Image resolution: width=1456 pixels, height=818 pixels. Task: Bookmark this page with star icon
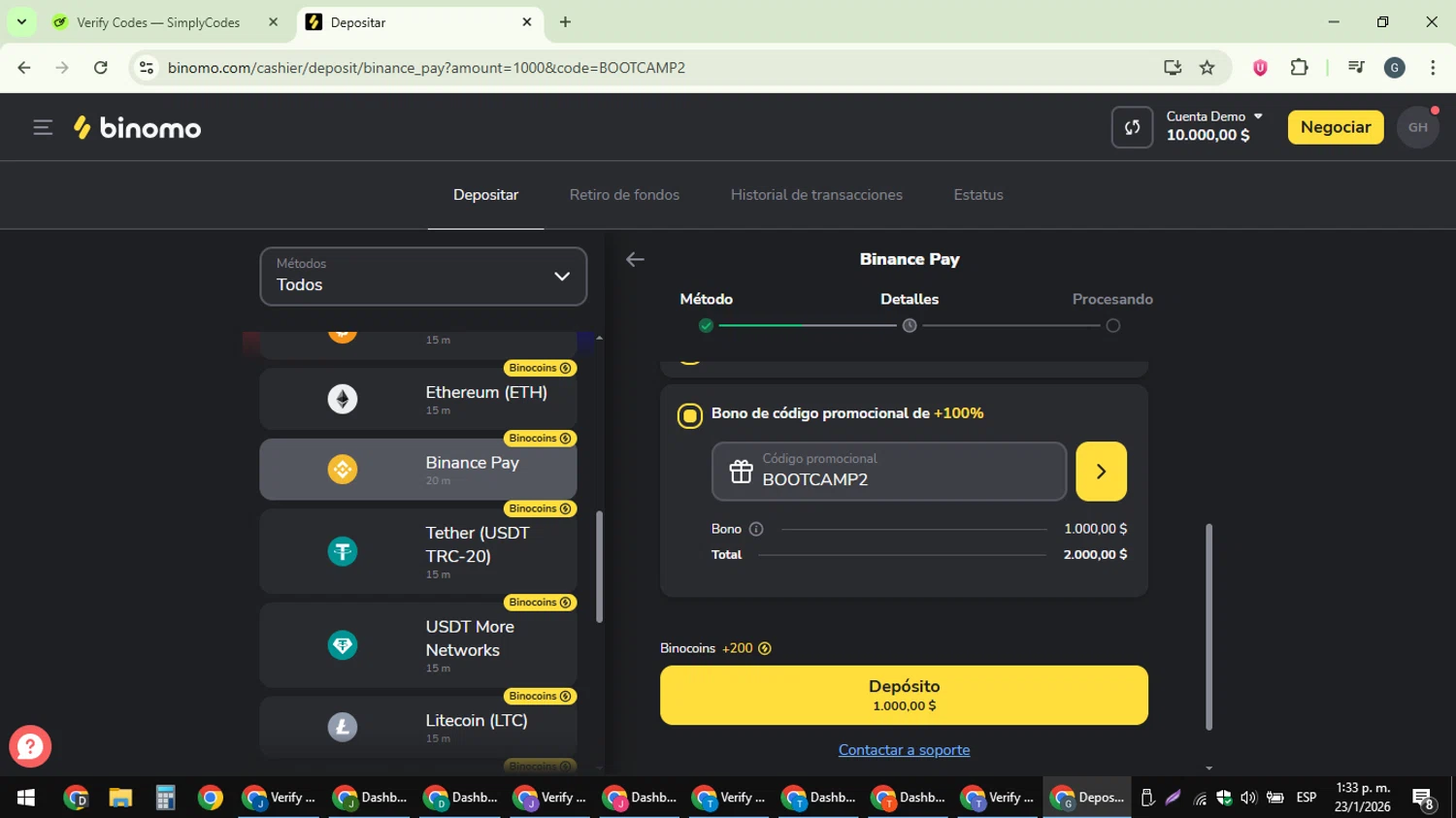[x=1207, y=67]
